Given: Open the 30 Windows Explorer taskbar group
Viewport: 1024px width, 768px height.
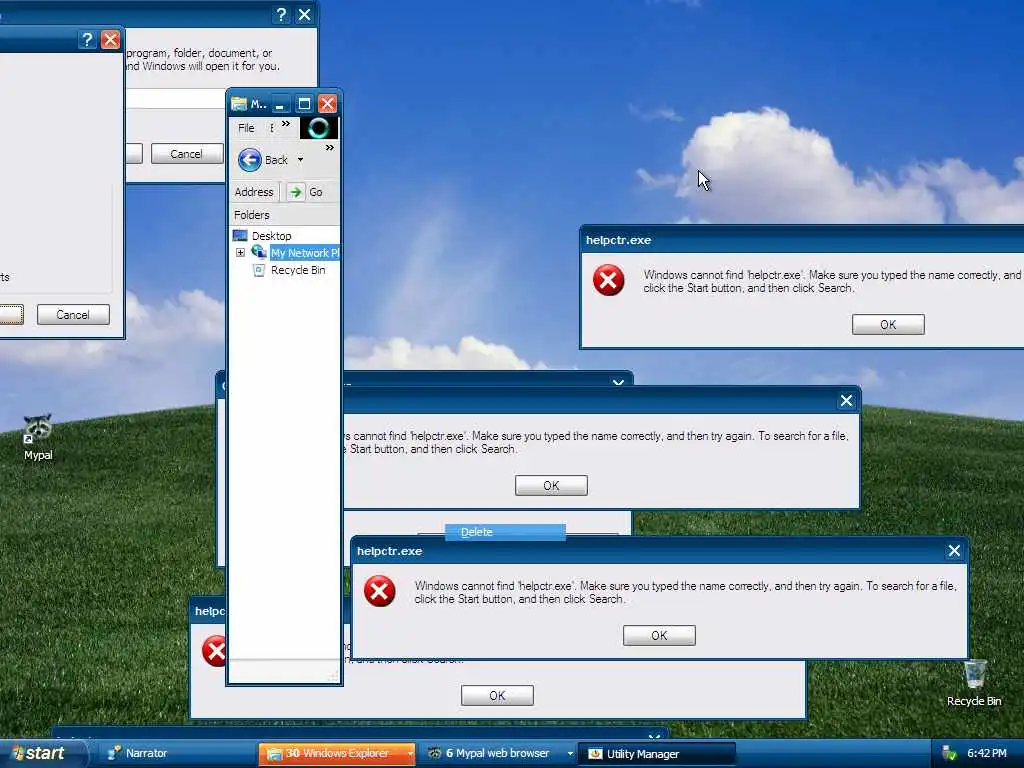Looking at the screenshot, I should 337,754.
